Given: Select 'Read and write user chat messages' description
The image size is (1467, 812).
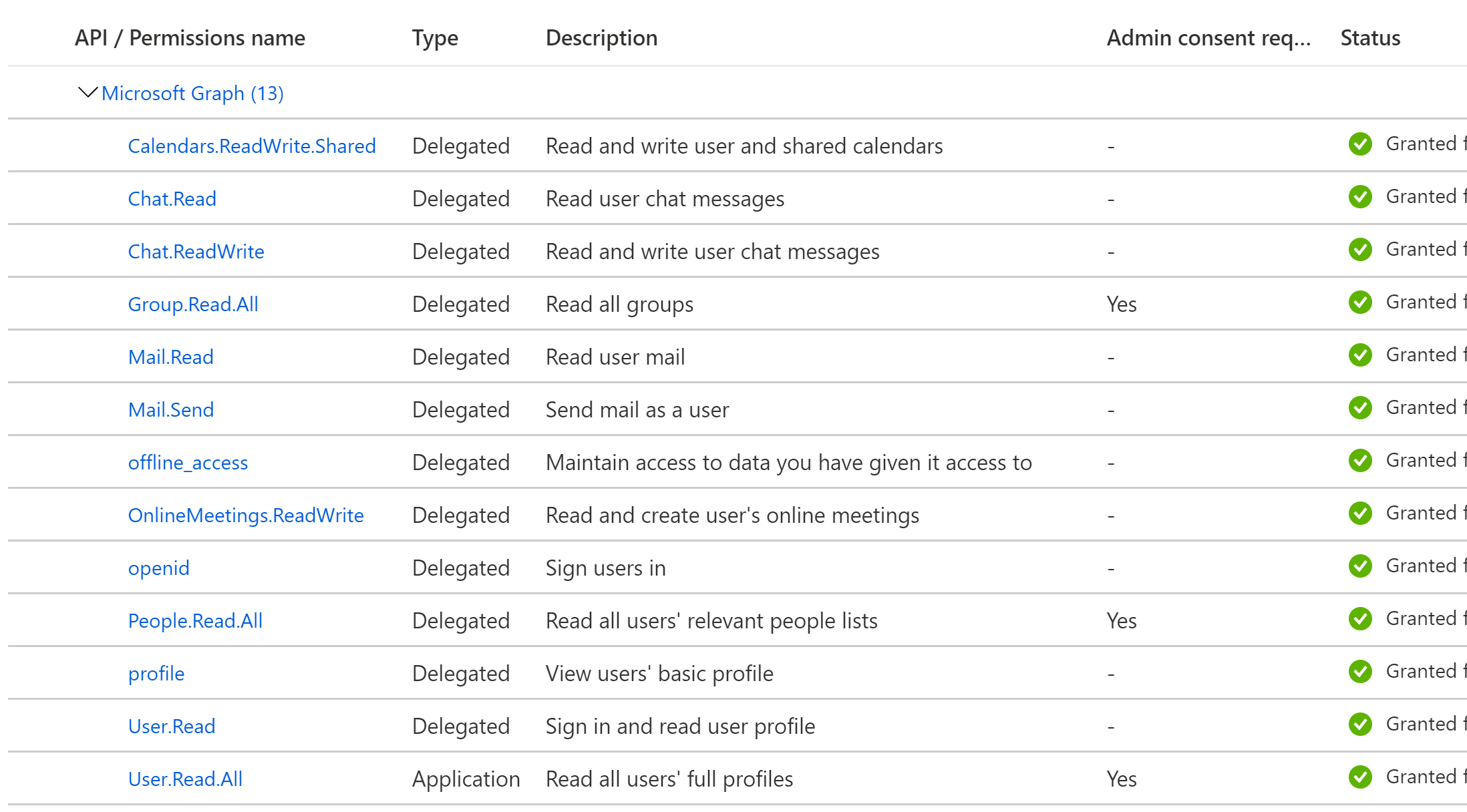Looking at the screenshot, I should click(x=712, y=252).
